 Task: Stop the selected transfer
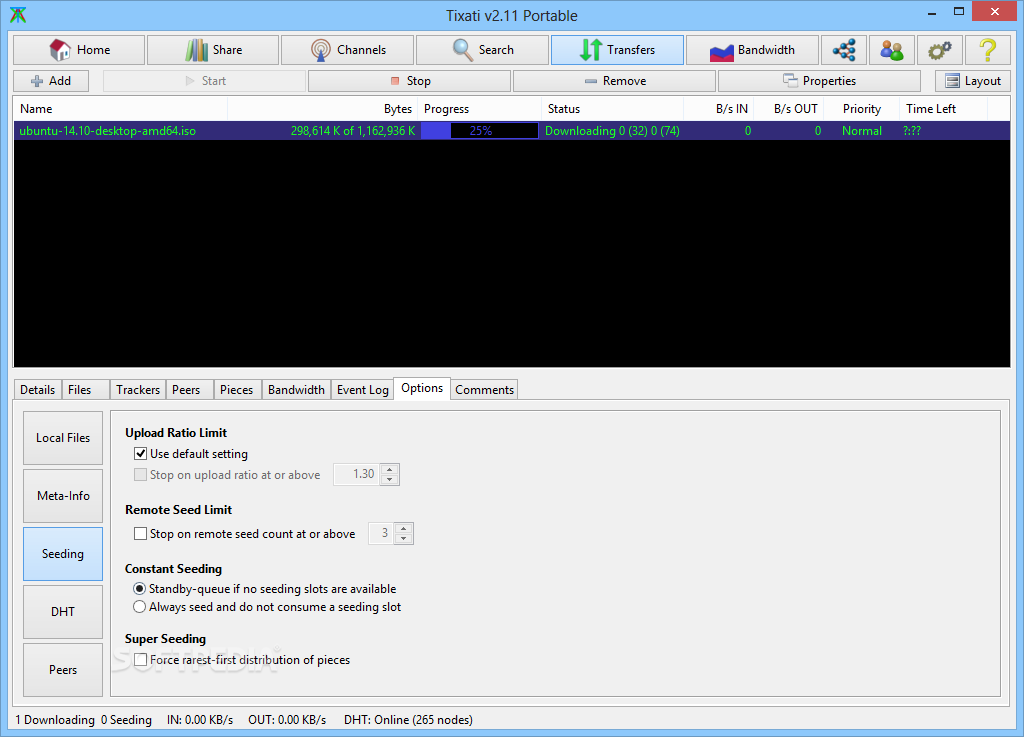click(x=409, y=81)
